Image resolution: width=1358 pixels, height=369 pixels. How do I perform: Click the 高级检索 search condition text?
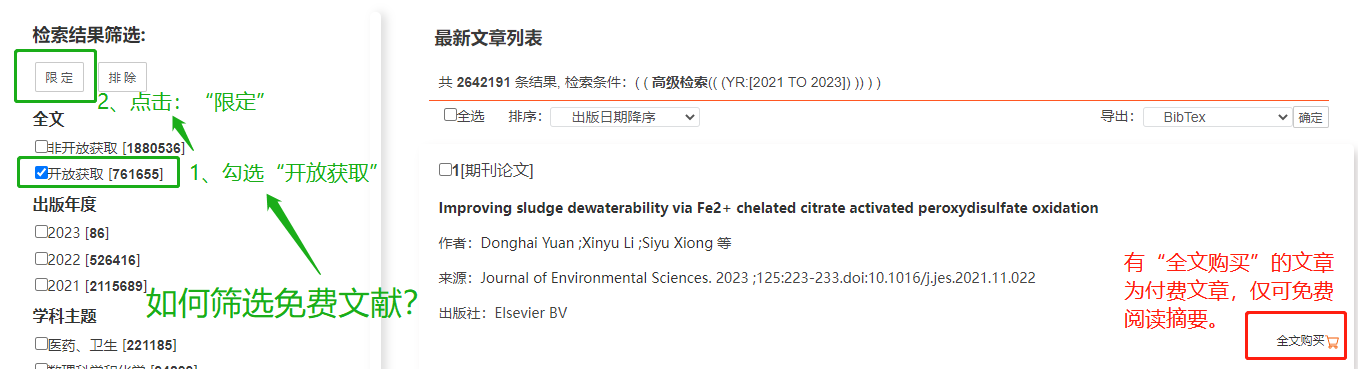click(x=679, y=82)
